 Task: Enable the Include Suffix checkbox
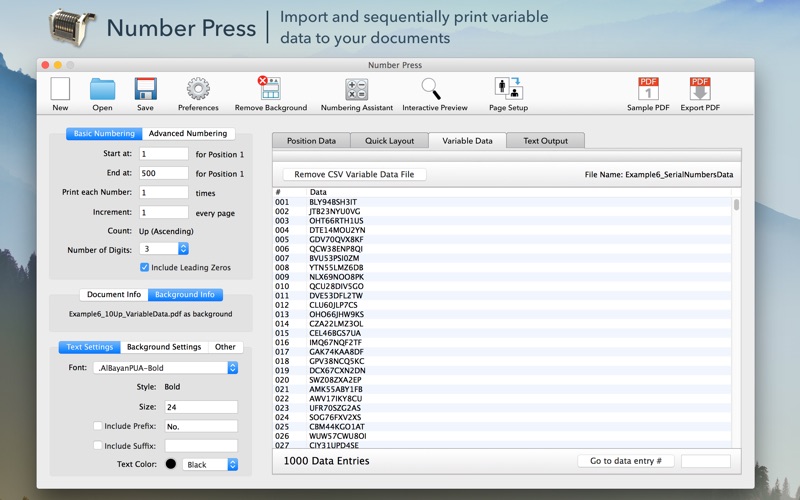pyautogui.click(x=98, y=445)
